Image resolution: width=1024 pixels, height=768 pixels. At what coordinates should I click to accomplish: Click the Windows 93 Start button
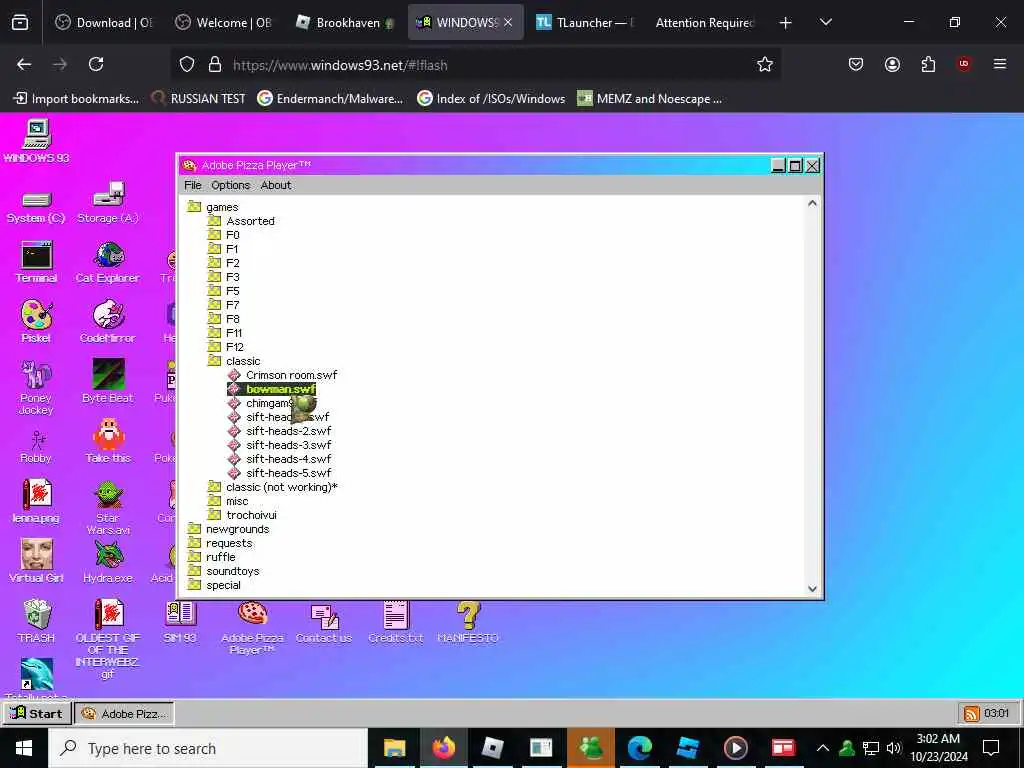click(37, 713)
